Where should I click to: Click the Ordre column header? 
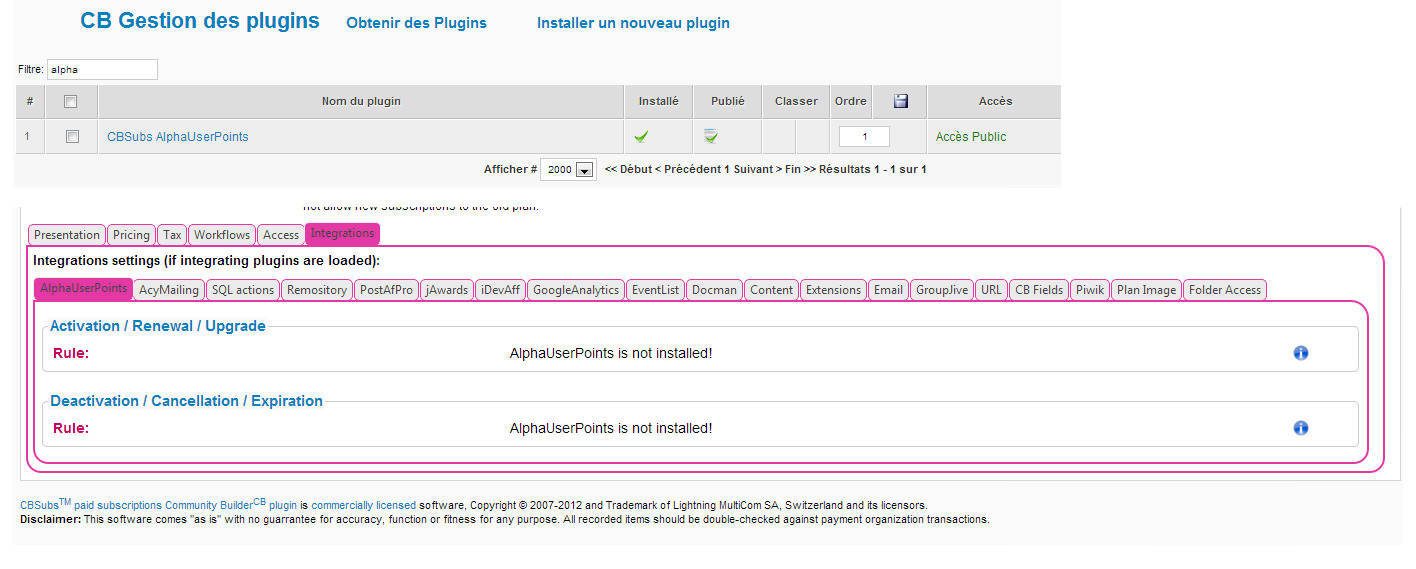(x=850, y=101)
